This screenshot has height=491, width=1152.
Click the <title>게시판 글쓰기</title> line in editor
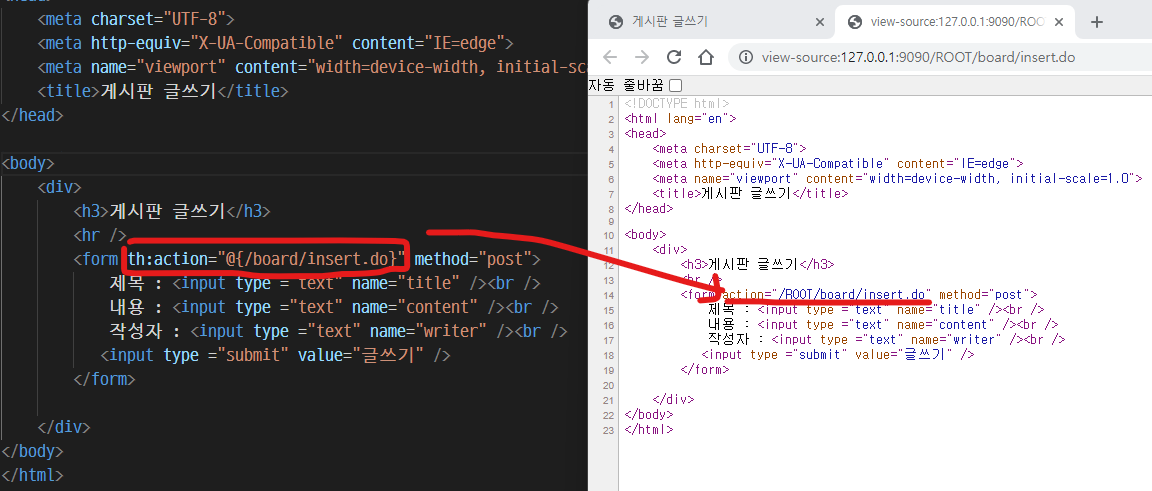click(163, 91)
